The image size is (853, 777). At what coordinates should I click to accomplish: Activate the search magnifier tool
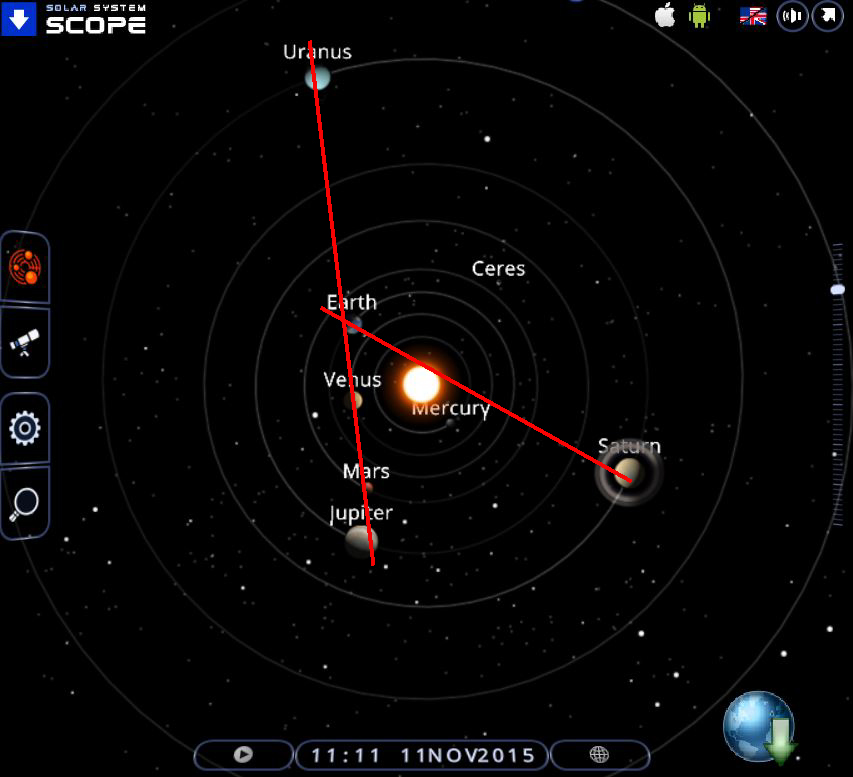click(x=24, y=501)
